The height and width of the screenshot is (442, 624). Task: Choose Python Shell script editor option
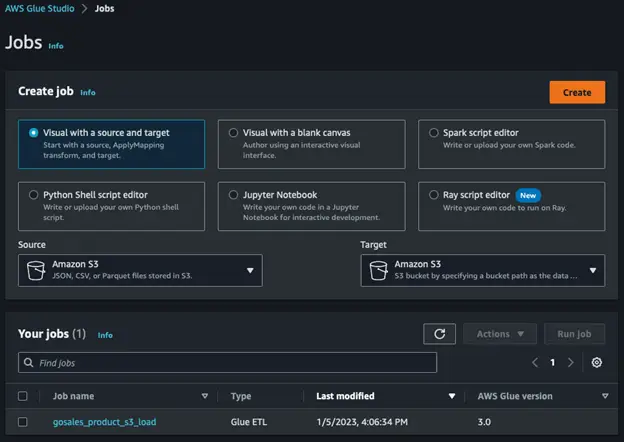tap(111, 206)
